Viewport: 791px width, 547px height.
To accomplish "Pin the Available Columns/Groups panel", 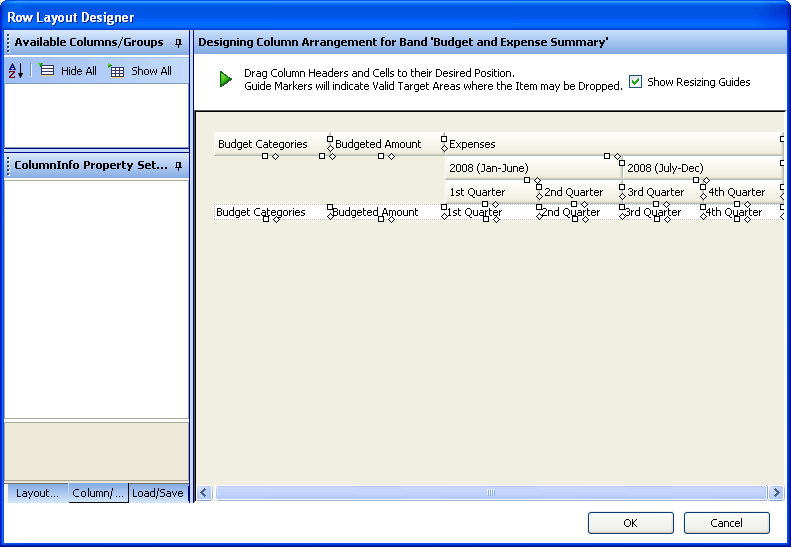I will point(178,43).
